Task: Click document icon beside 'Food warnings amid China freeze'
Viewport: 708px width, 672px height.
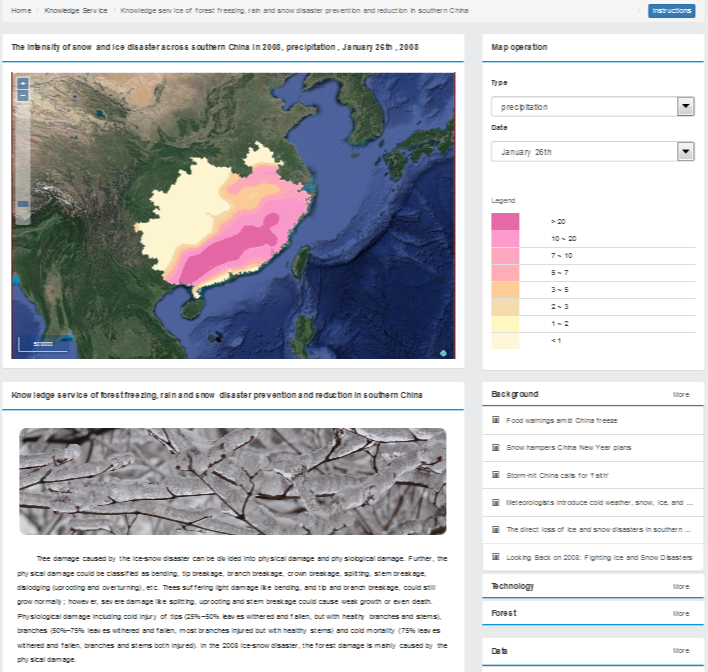Action: point(495,420)
